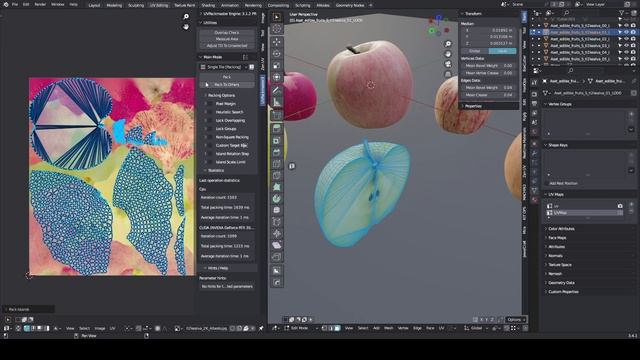Switch to the Shading workspace tab
Image resolution: width=640 pixels, height=360 pixels.
tap(208, 5)
